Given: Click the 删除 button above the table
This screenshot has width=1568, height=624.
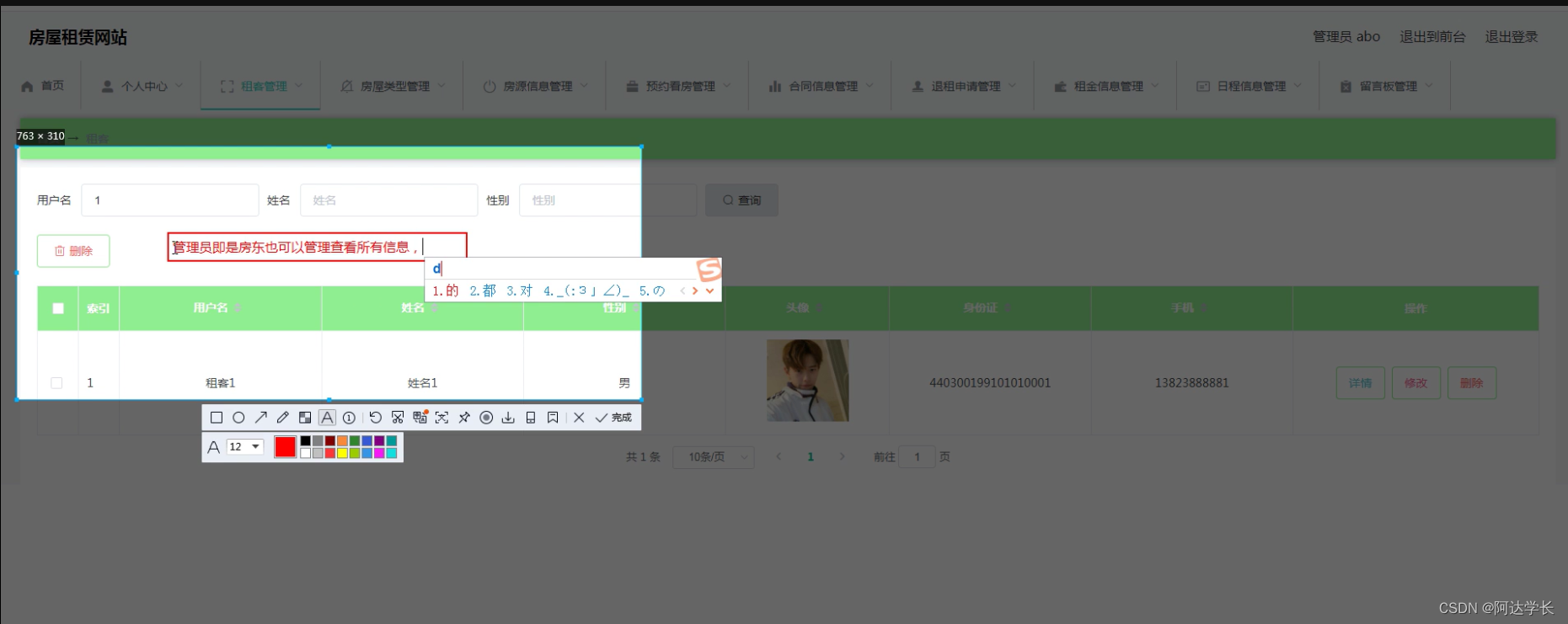Looking at the screenshot, I should tap(73, 251).
